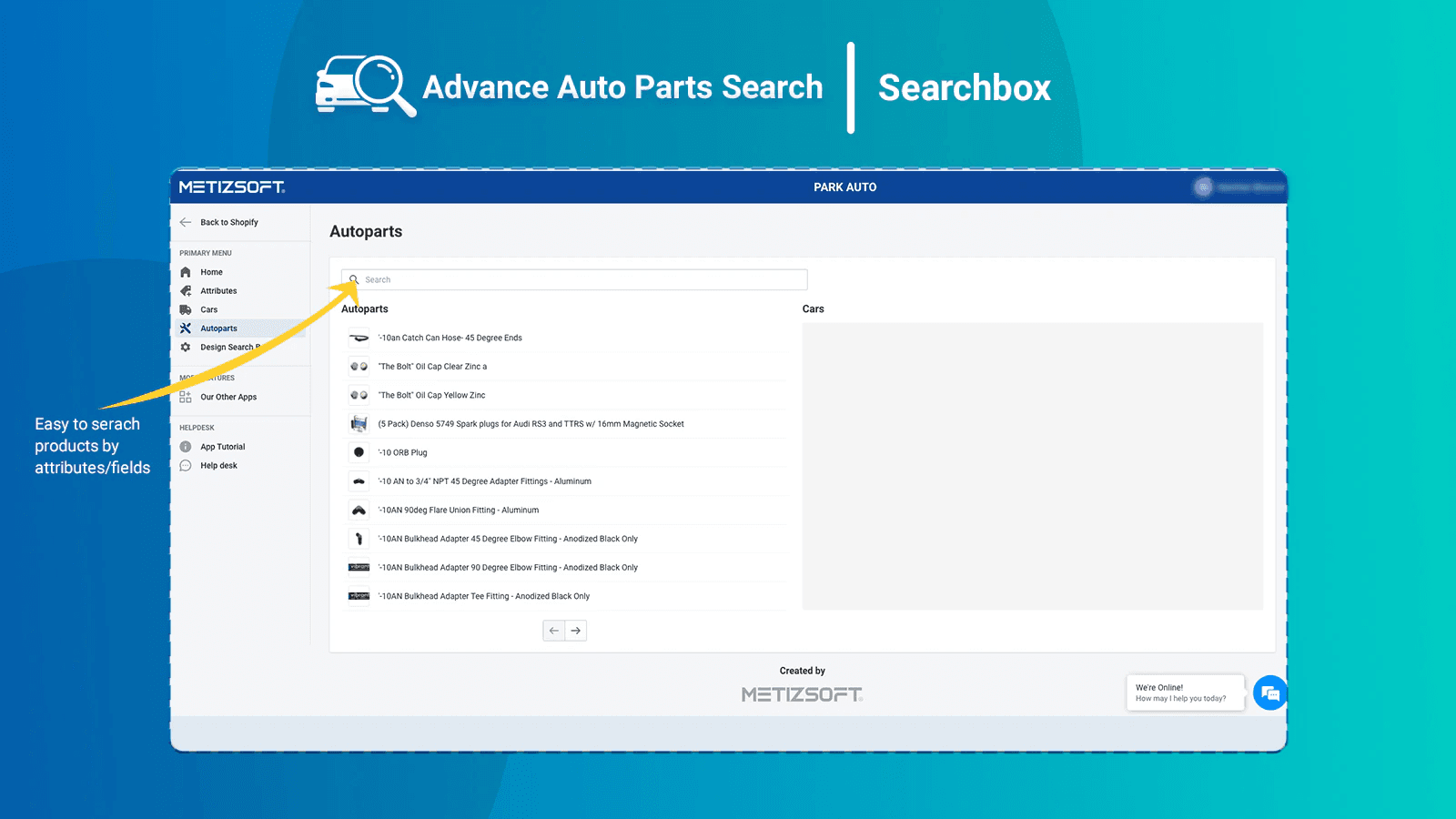Click inside the Search input box
Viewport: 1456px width, 819px height.
point(573,279)
